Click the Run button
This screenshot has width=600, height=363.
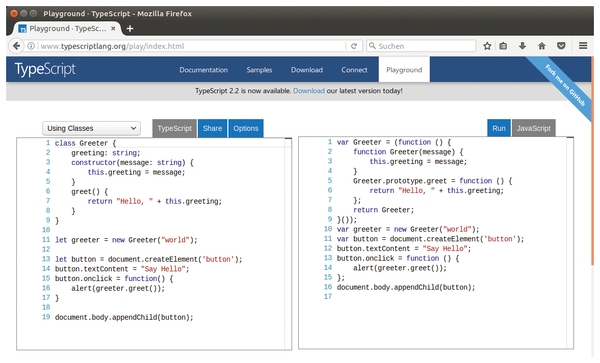pos(499,129)
